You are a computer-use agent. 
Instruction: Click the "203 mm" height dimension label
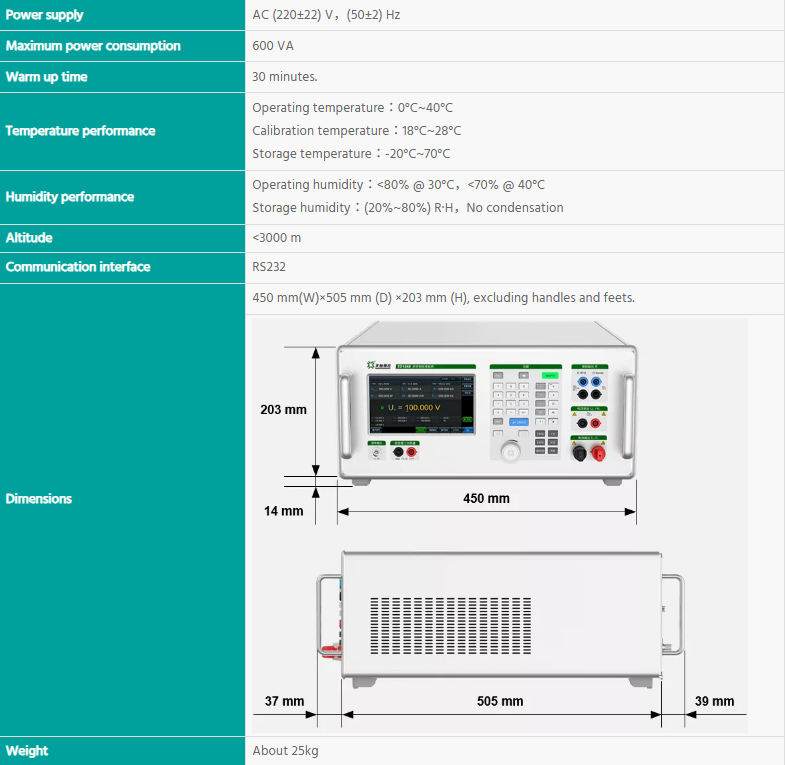(x=283, y=409)
